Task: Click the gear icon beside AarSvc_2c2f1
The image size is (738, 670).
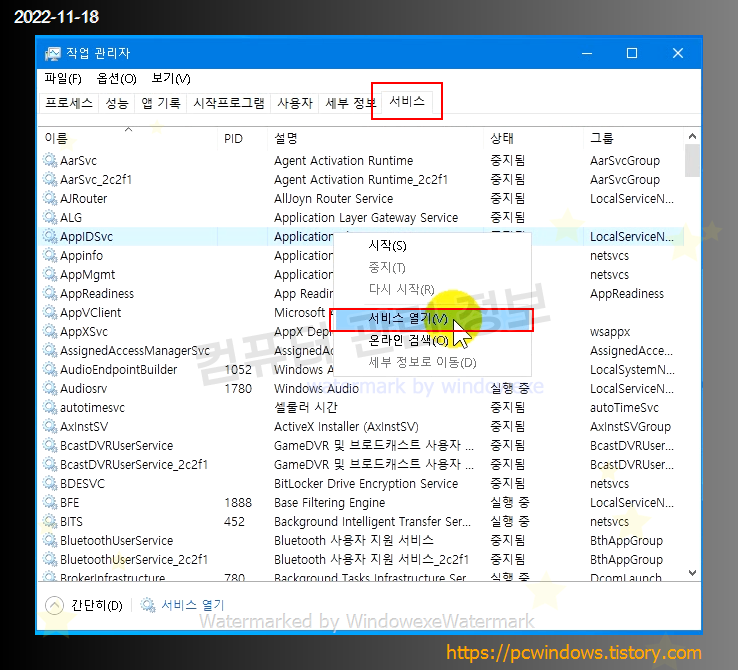Action: tap(50, 179)
